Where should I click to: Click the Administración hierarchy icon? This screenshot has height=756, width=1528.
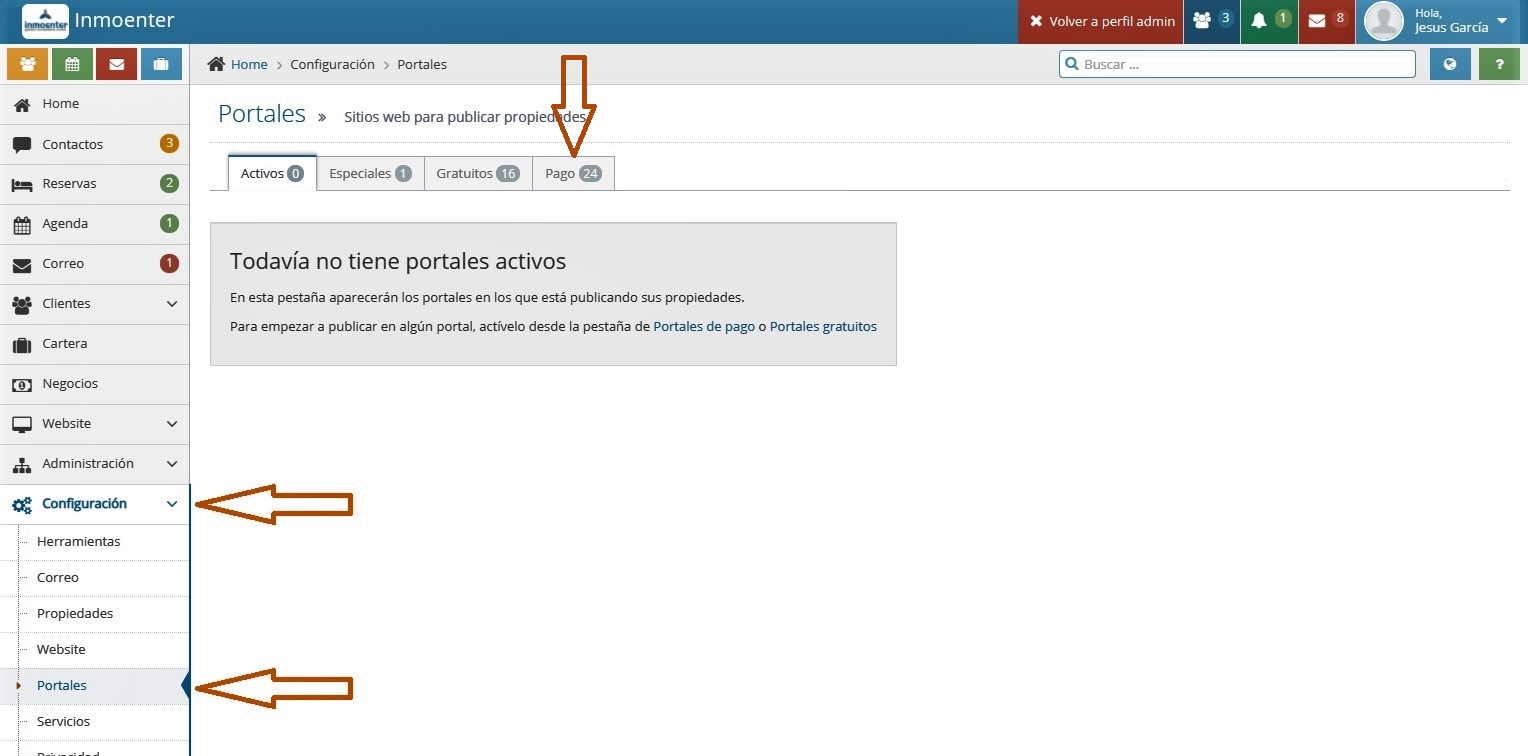point(22,465)
